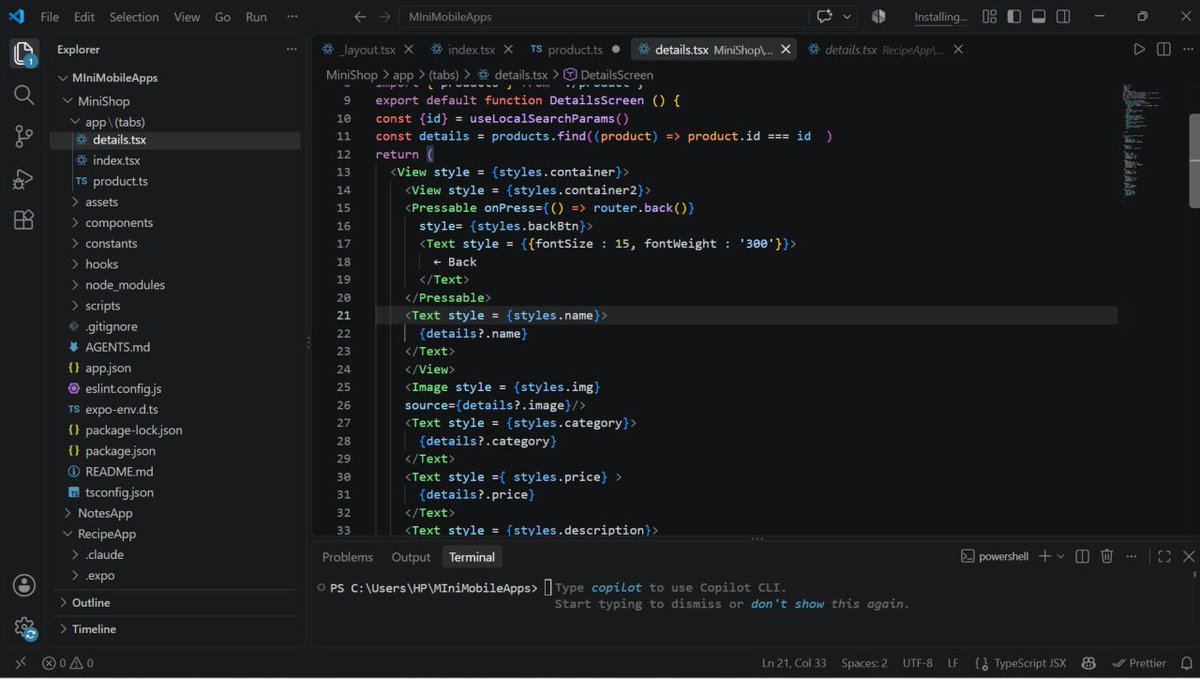Toggle Panel visibility in title bar
This screenshot has width=1200, height=679.
coord(1039,17)
